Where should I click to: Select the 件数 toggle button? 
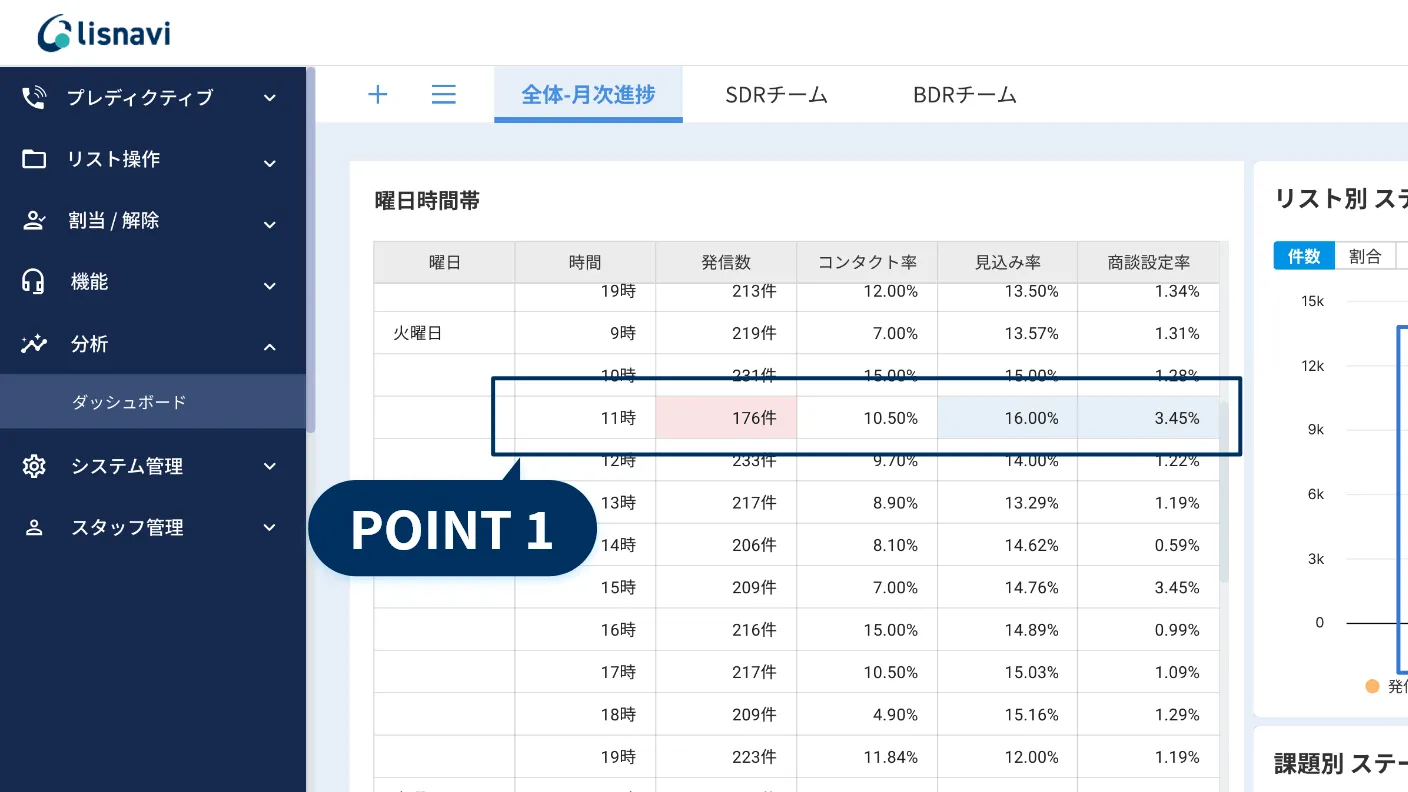tap(1304, 256)
